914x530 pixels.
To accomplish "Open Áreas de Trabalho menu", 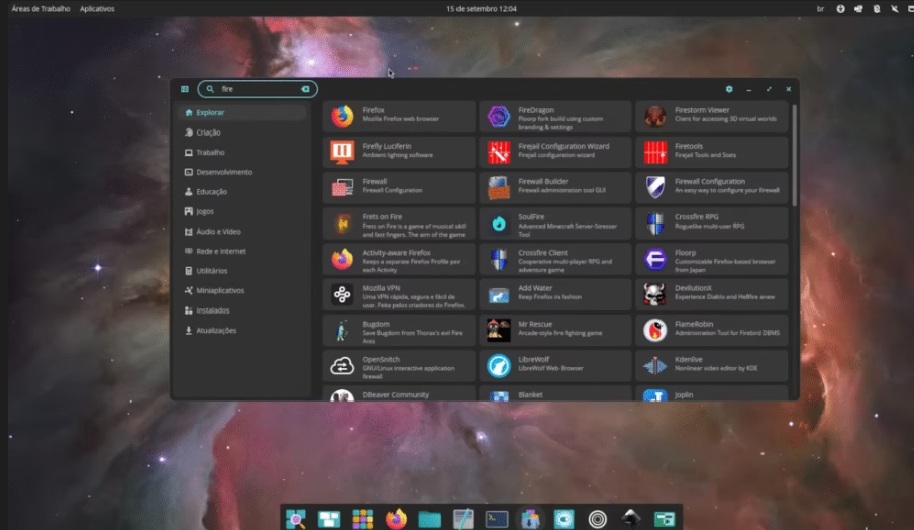I will tap(41, 9).
